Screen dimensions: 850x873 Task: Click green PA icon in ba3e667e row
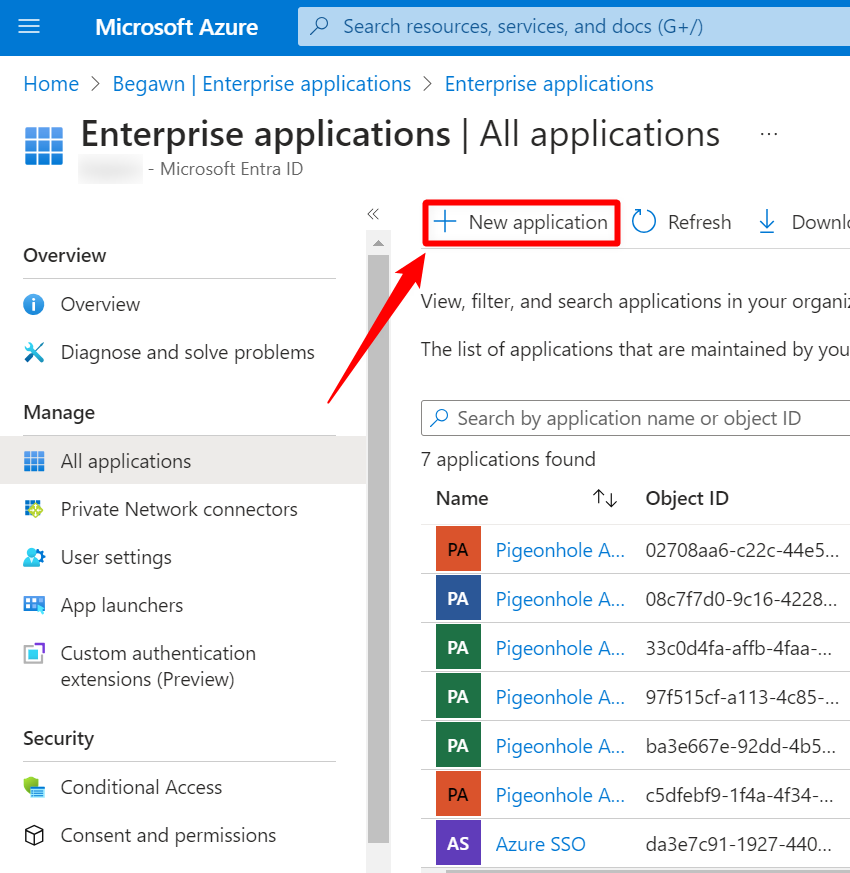458,745
